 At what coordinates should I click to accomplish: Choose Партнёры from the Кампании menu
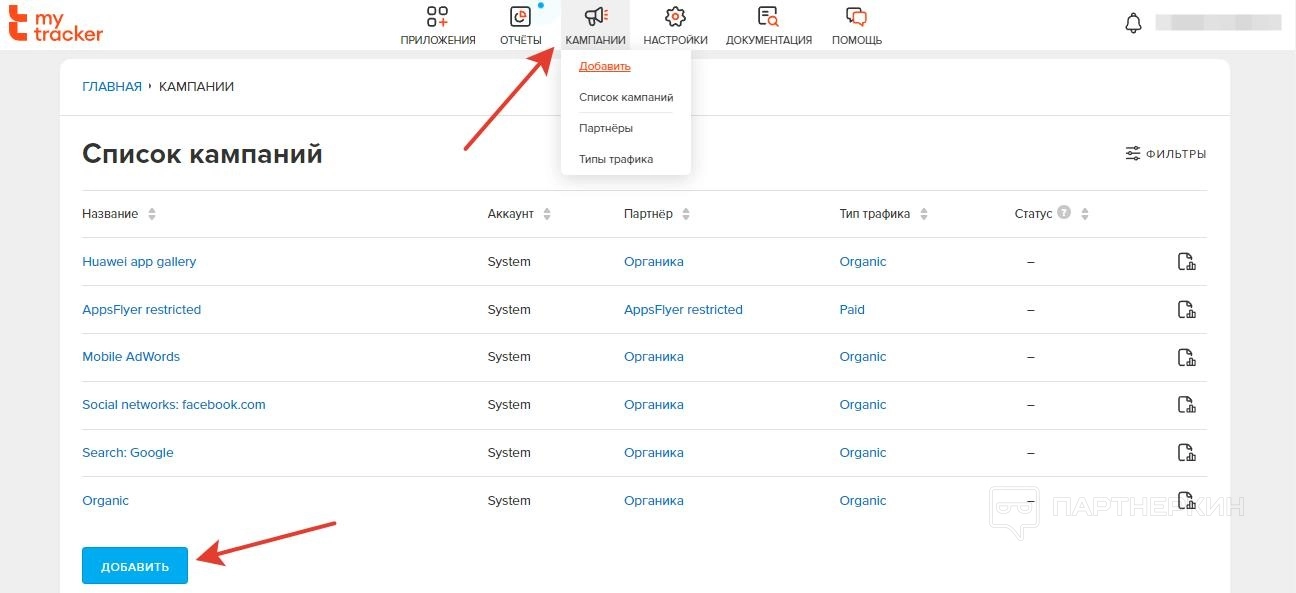[606, 128]
